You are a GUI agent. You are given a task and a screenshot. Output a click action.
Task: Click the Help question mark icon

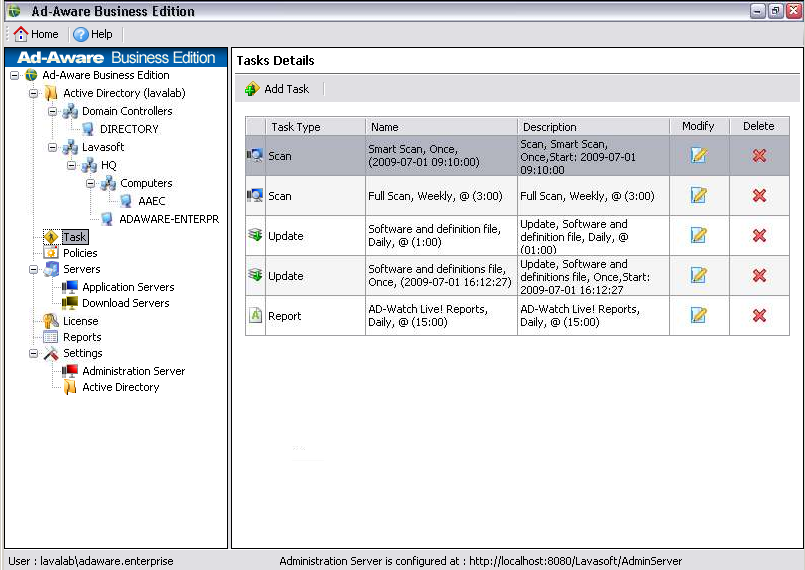click(x=81, y=34)
